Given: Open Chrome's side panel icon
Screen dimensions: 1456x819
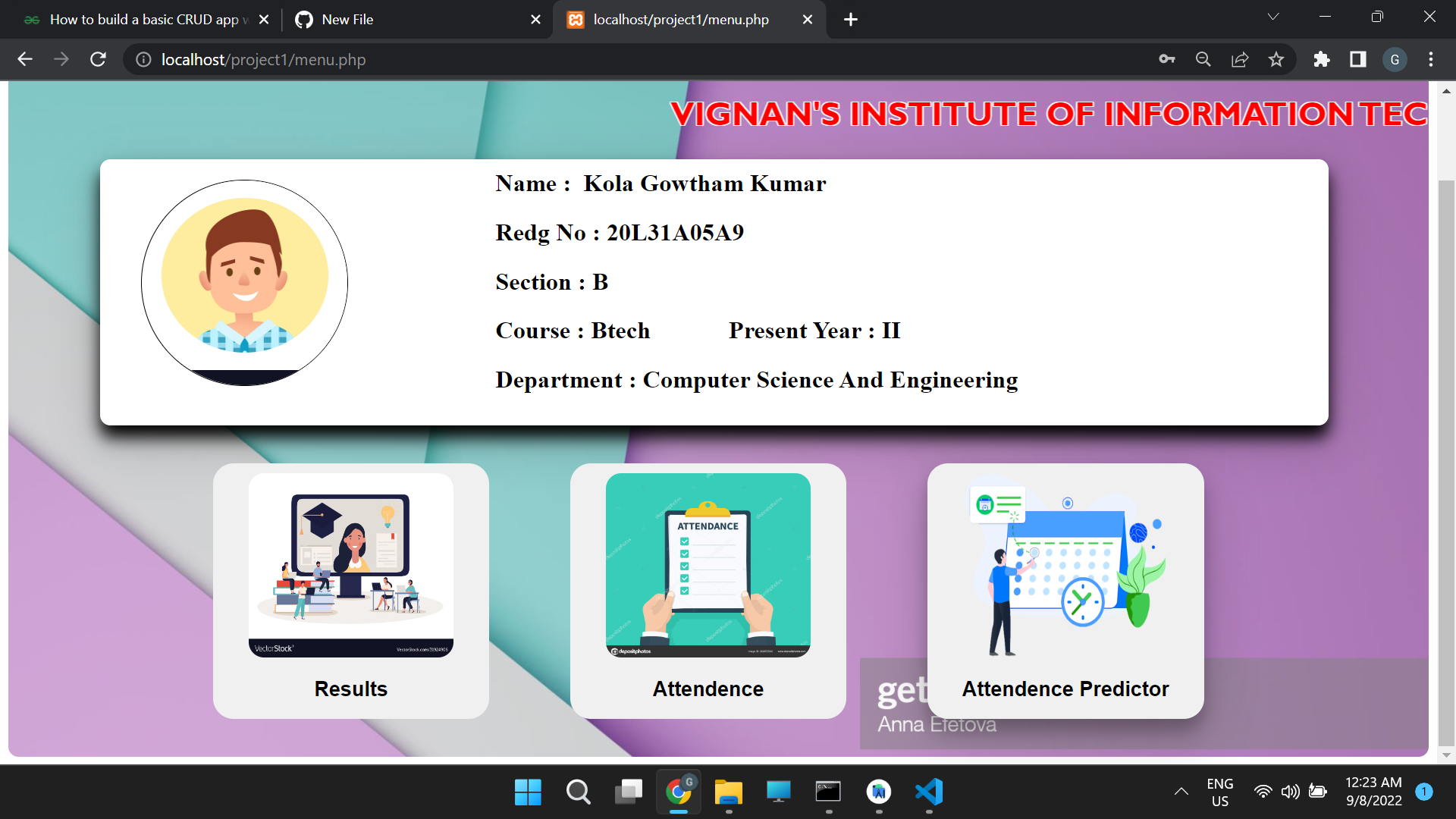Looking at the screenshot, I should coord(1357,59).
